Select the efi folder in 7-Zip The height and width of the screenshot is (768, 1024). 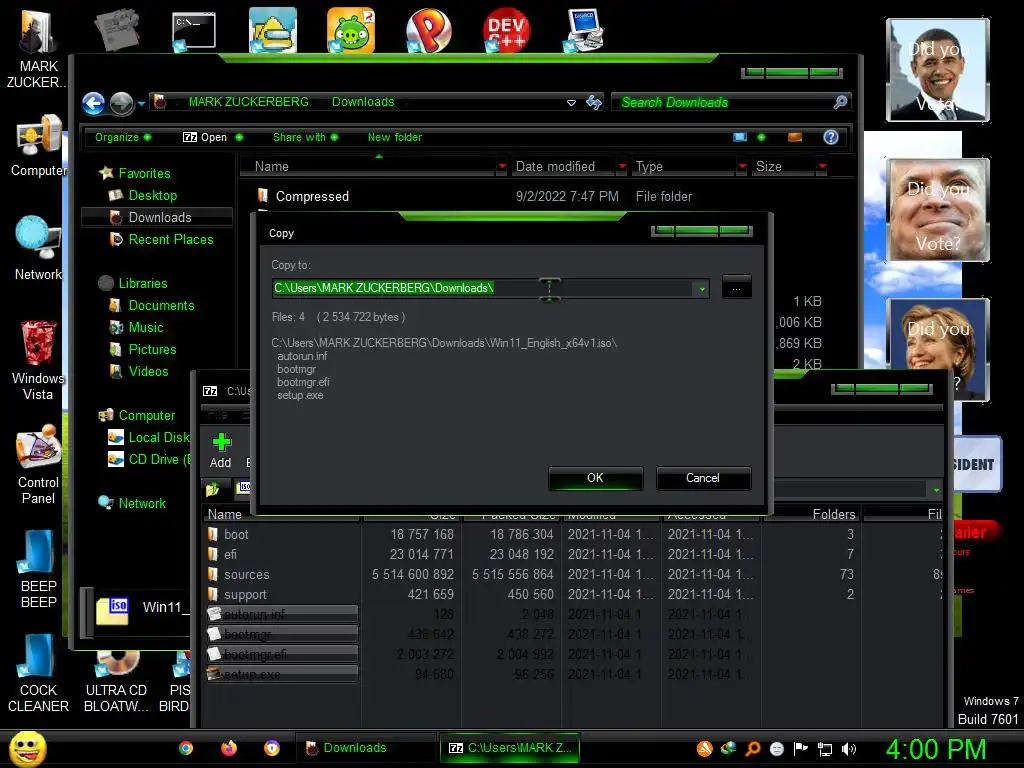230,554
